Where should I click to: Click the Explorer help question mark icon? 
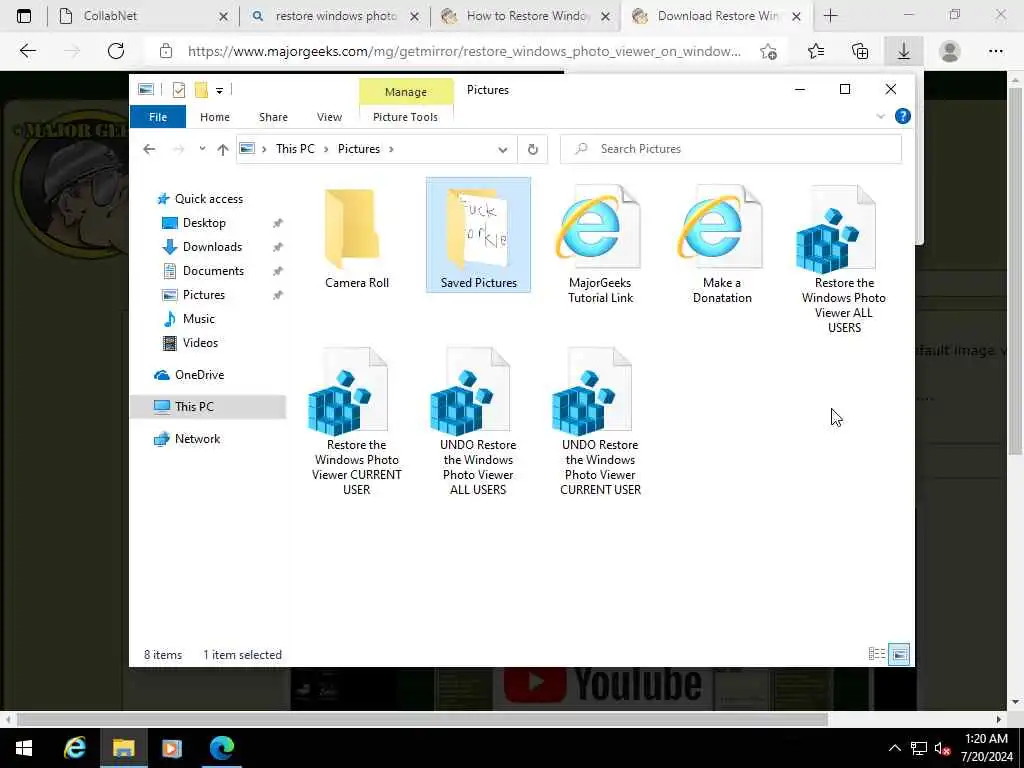pos(903,116)
